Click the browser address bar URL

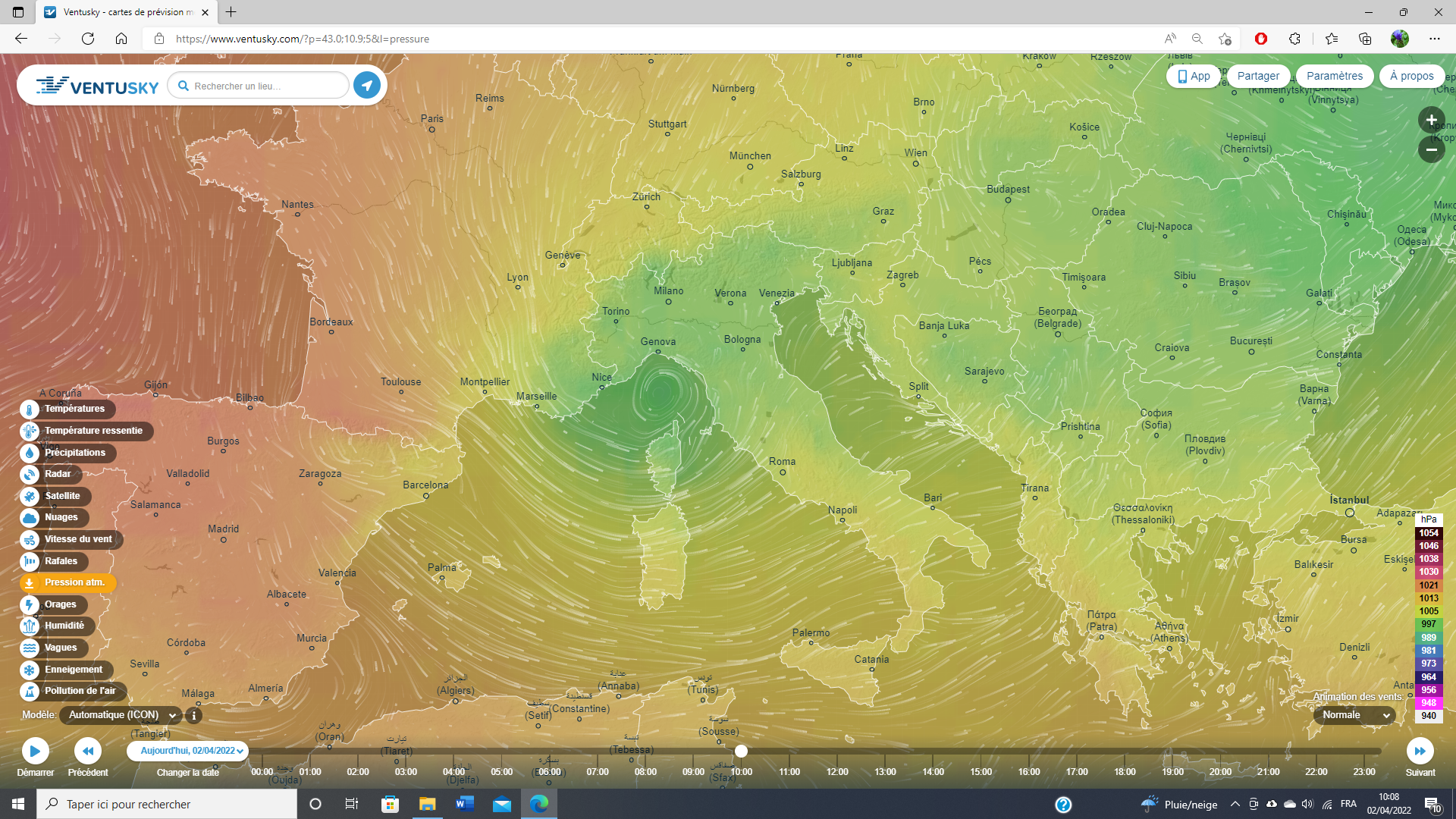tap(303, 39)
